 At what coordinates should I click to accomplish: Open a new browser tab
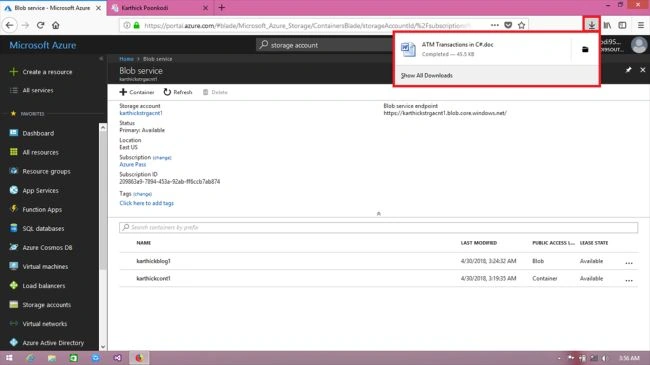(x=221, y=7)
